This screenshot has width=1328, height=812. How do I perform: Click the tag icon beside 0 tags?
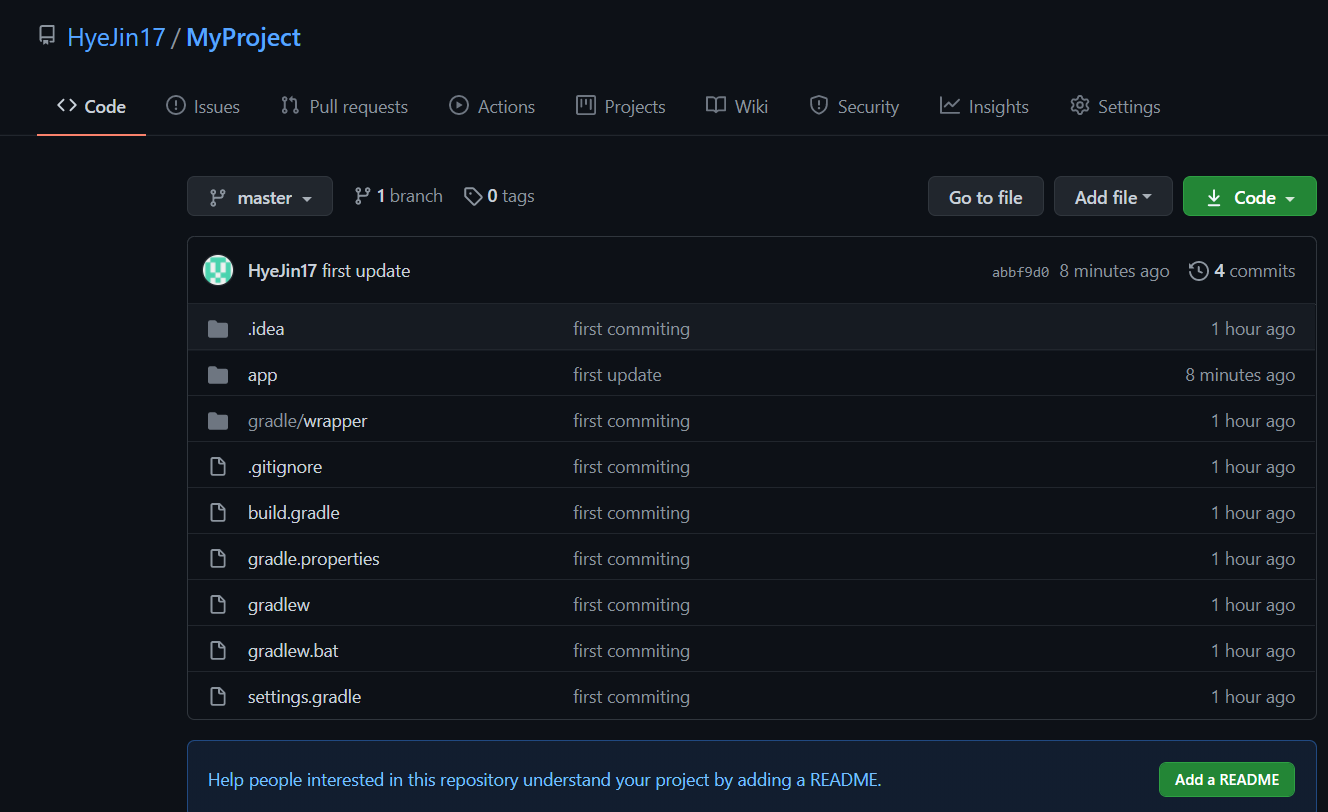click(x=473, y=196)
